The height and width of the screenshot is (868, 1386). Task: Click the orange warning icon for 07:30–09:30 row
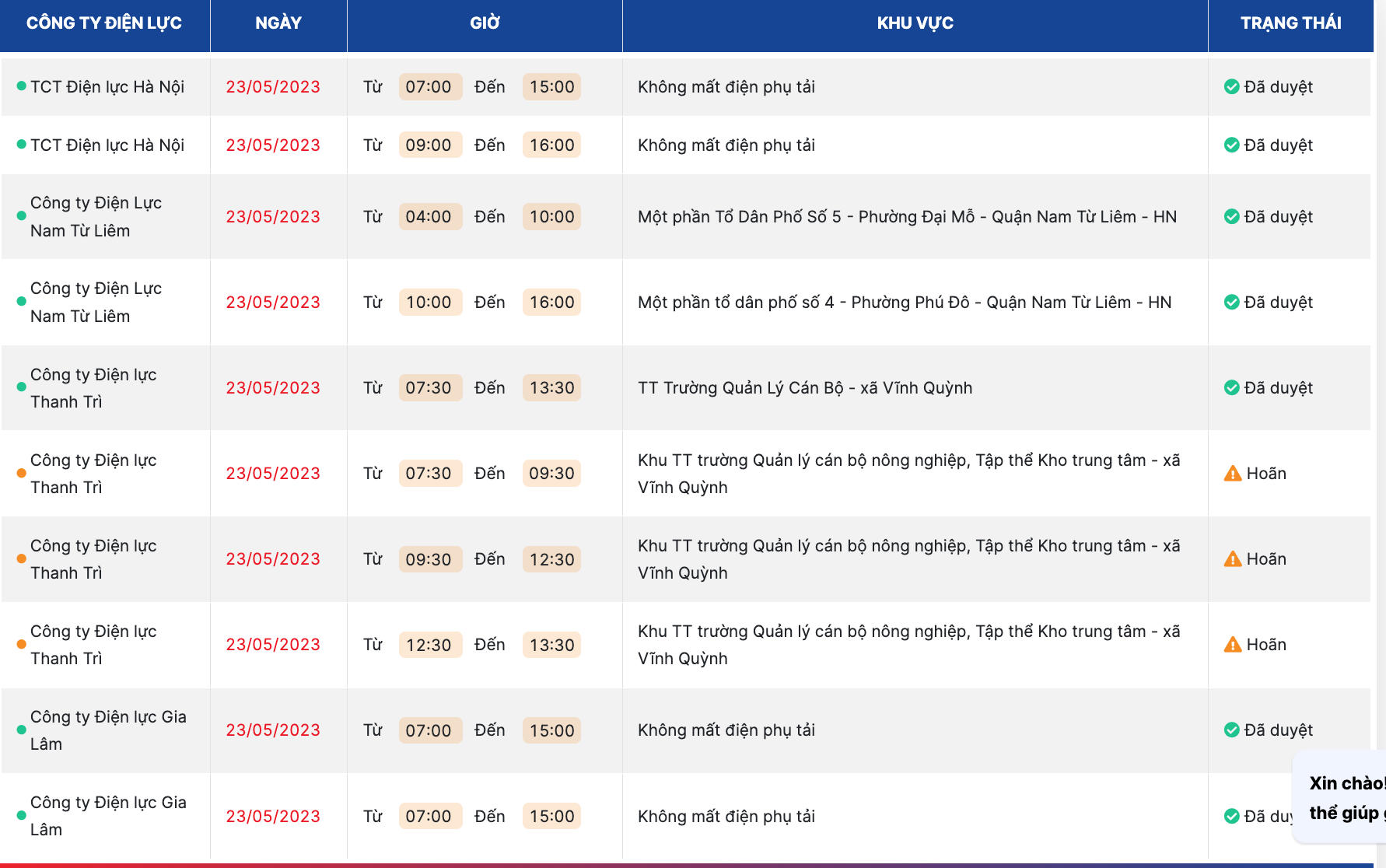coord(1232,473)
